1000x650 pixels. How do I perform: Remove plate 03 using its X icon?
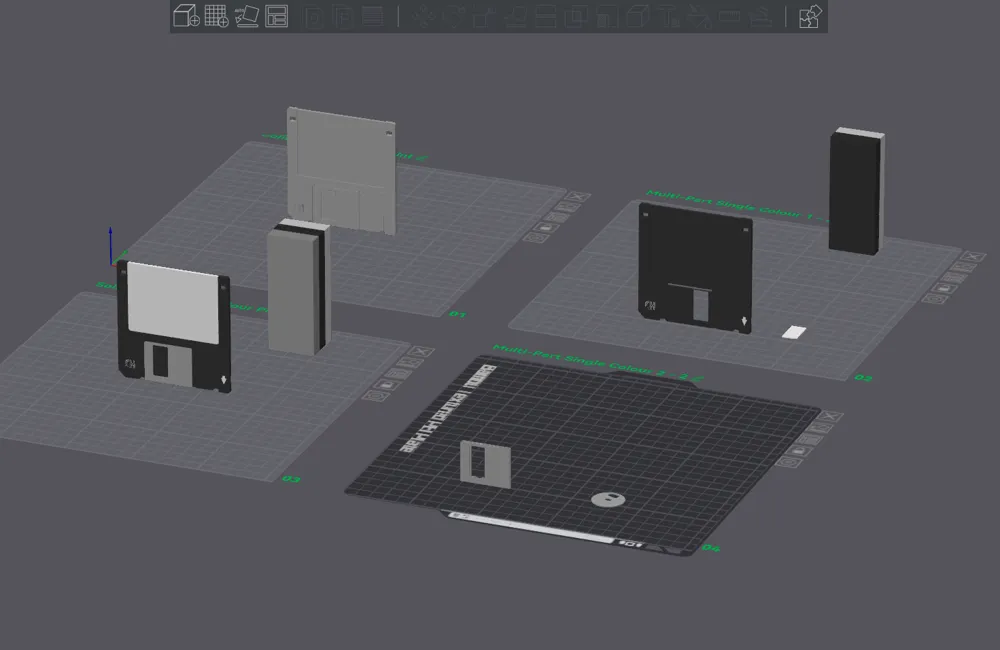pos(423,352)
